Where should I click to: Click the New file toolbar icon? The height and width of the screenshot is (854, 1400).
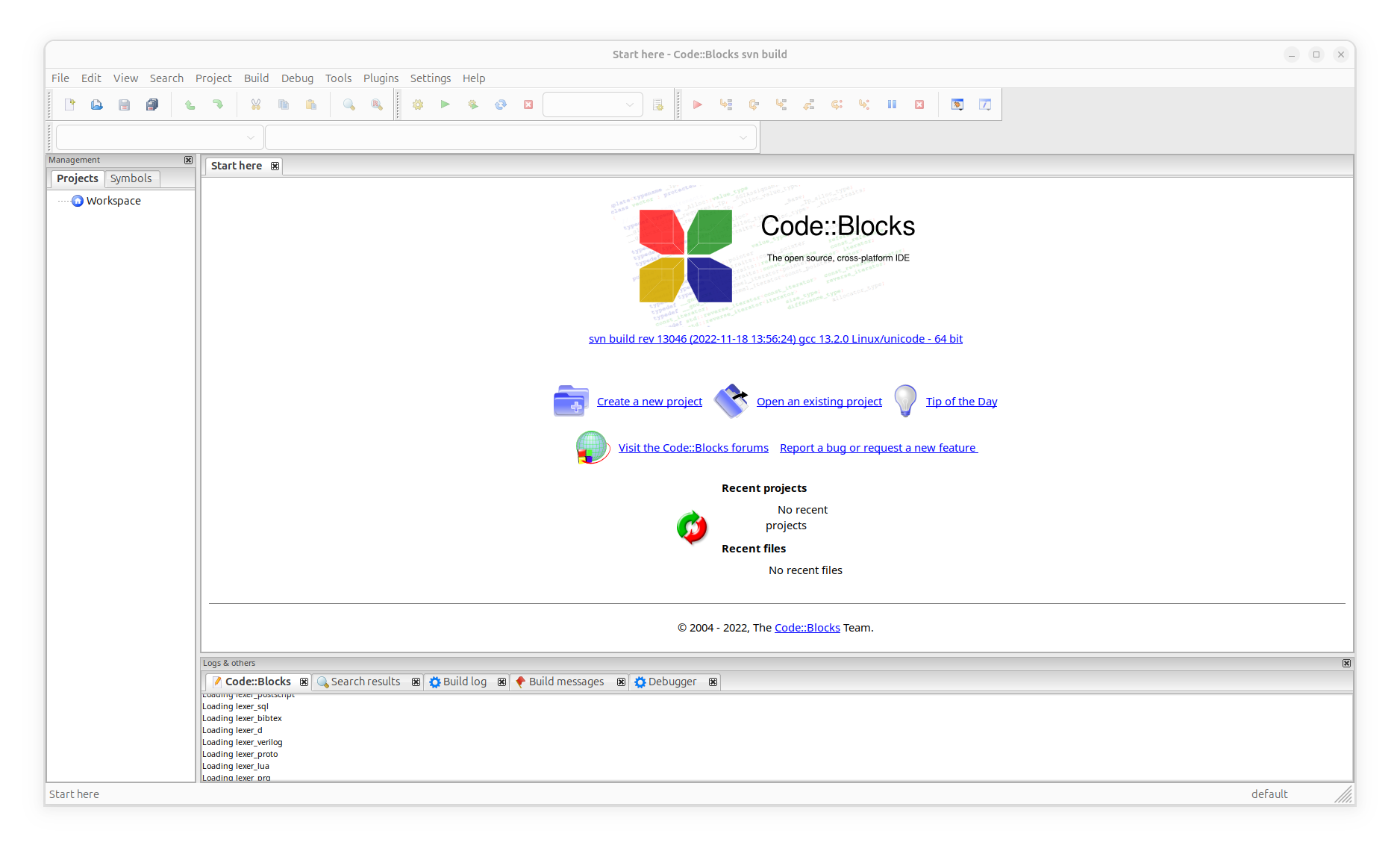point(69,105)
